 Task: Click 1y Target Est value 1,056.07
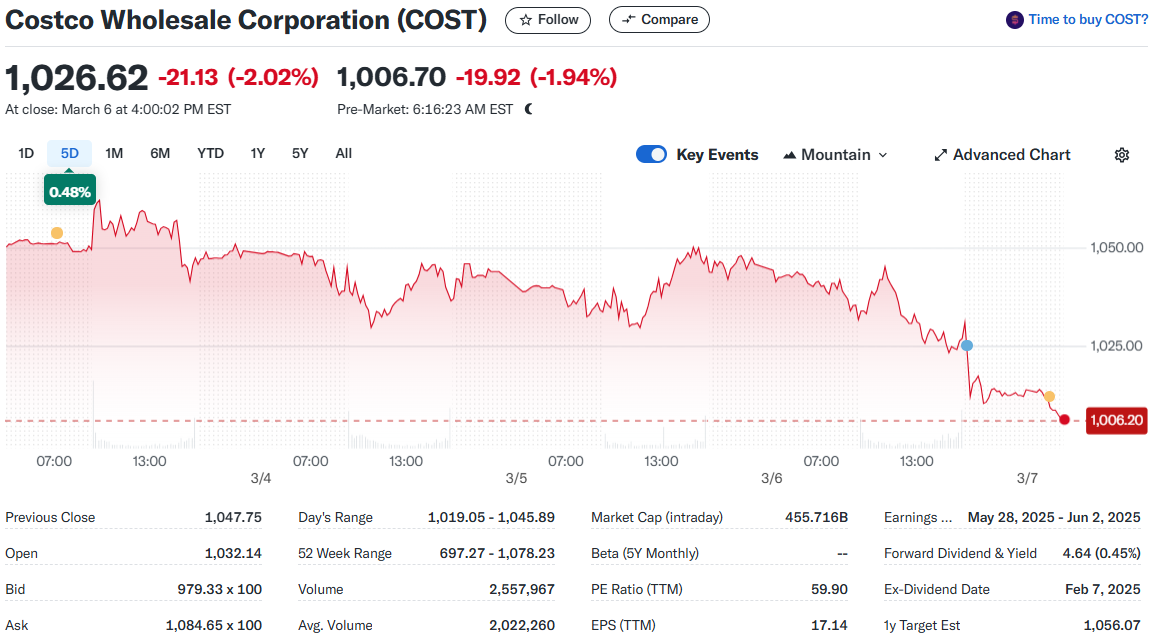(x=1112, y=626)
